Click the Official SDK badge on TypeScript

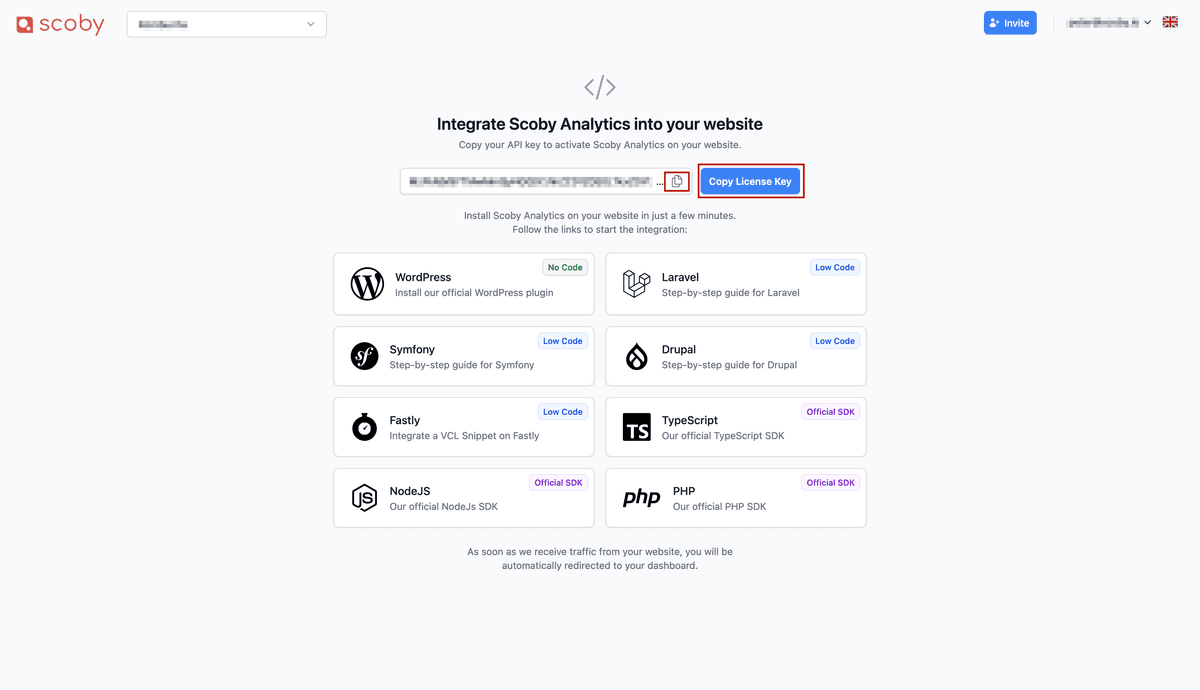click(830, 412)
